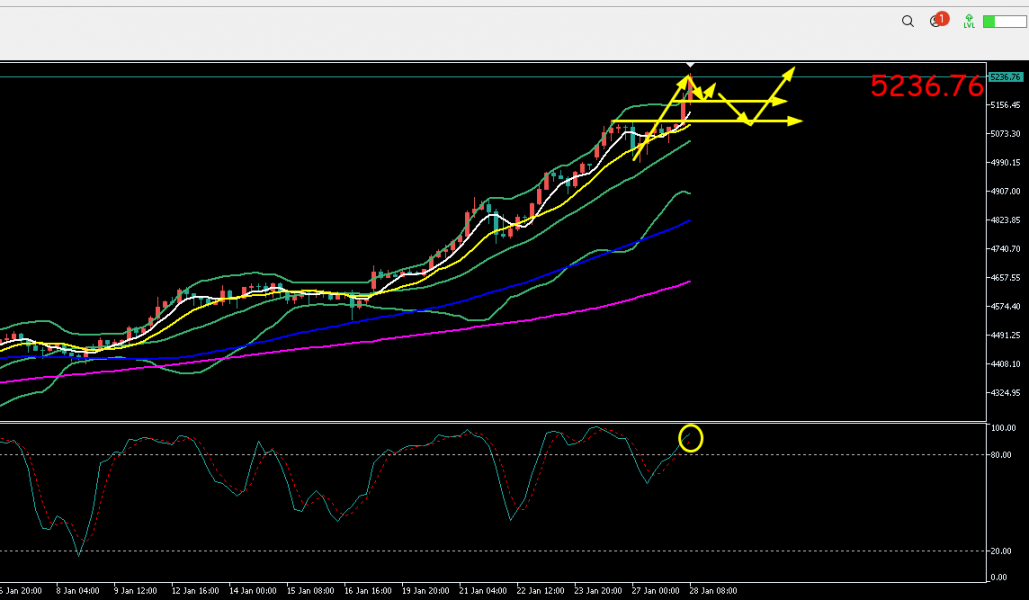The width and height of the screenshot is (1029, 600).
Task: Click the 5073.30 price scale label
Action: [x=1003, y=134]
